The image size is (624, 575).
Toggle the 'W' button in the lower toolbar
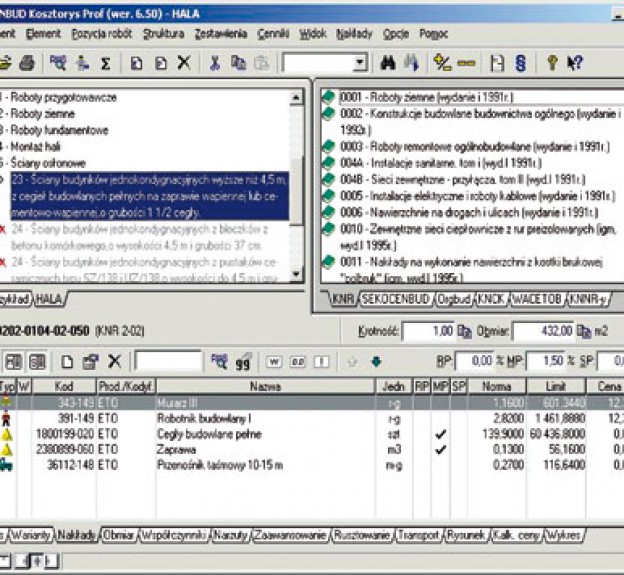274,362
